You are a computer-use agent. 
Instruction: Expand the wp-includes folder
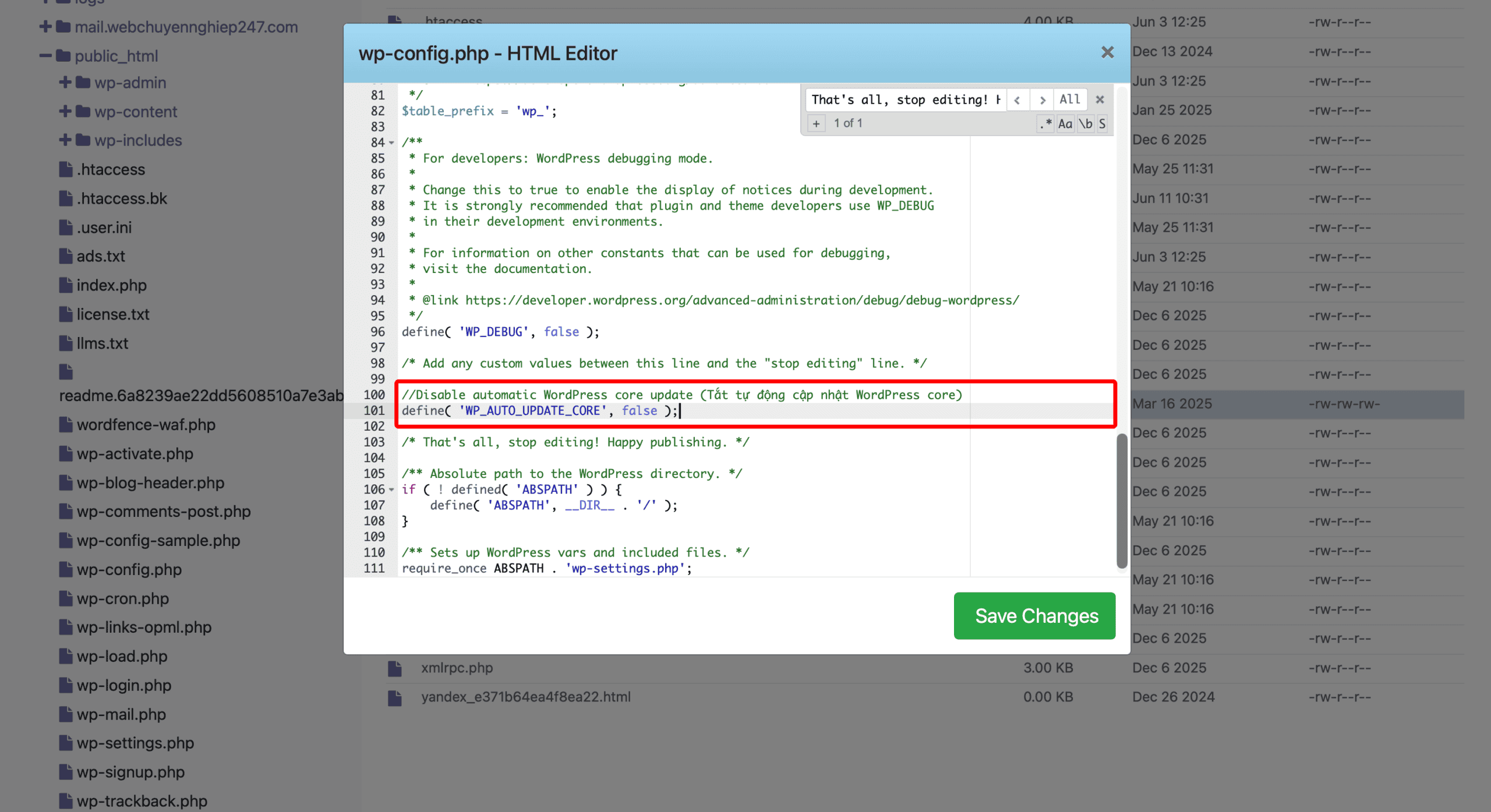coord(65,140)
